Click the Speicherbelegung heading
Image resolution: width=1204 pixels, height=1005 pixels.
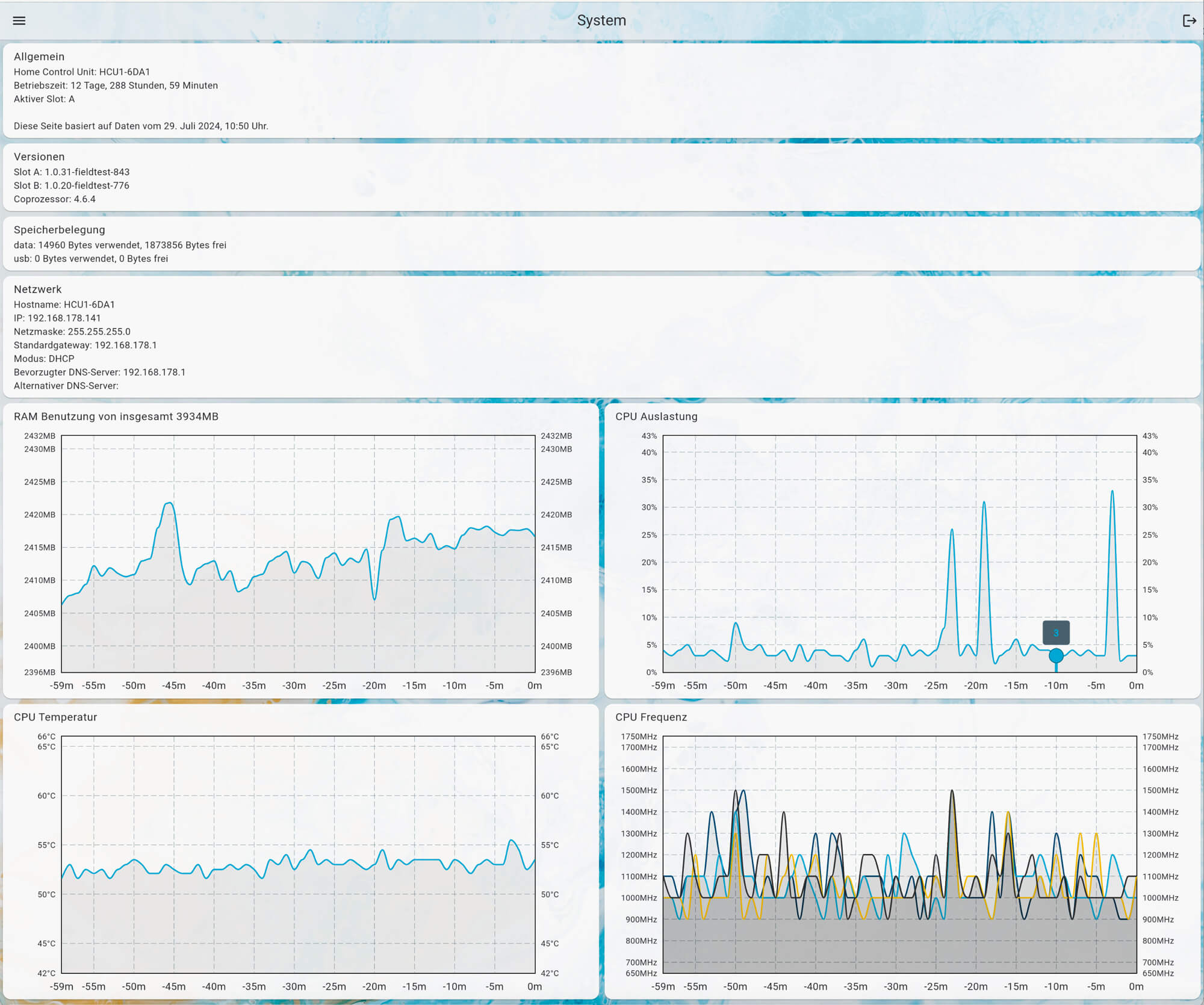60,230
